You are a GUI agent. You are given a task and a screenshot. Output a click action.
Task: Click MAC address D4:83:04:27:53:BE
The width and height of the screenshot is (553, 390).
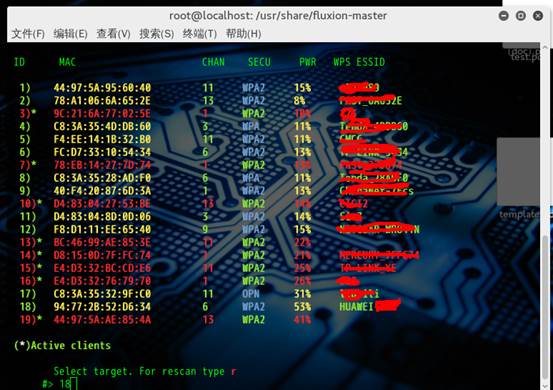click(102, 203)
